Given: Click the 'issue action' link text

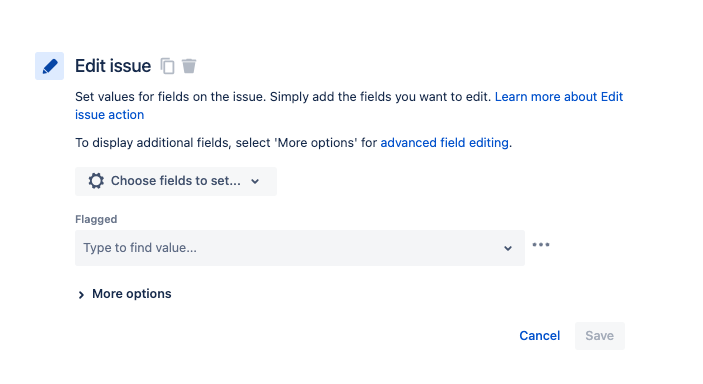Looking at the screenshot, I should click(109, 115).
